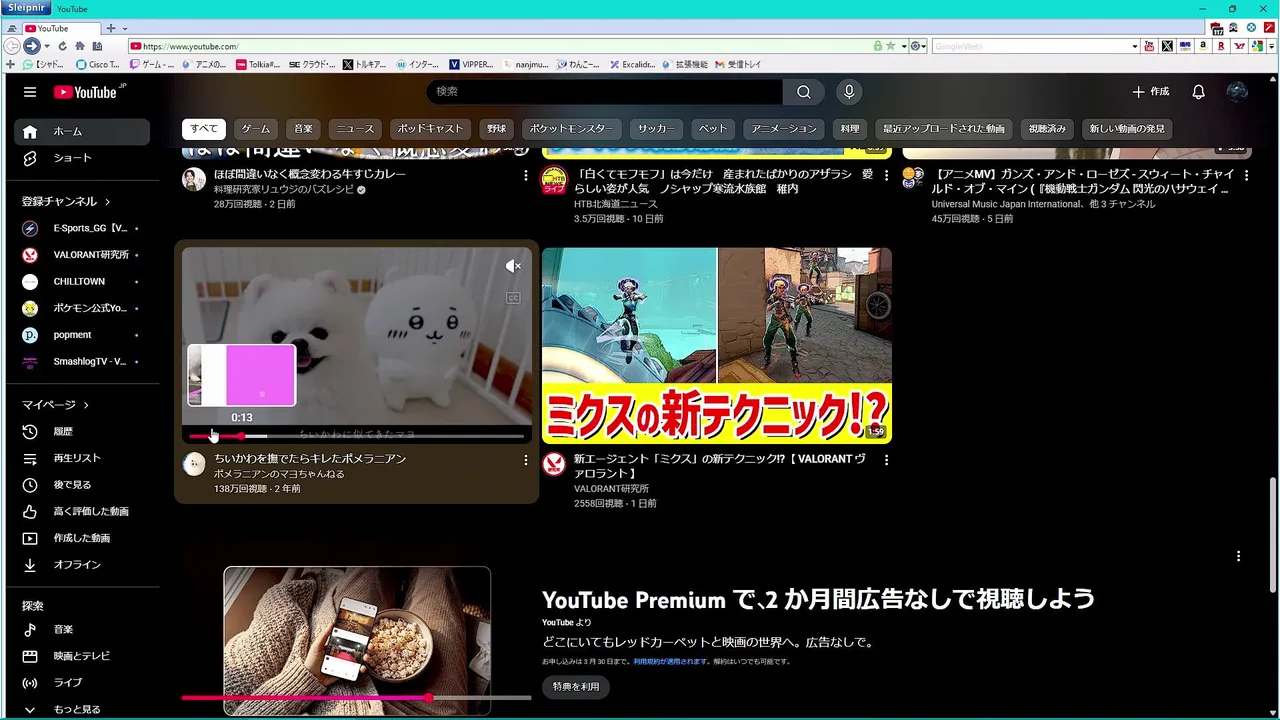Viewport: 1280px width, 720px height.
Task: Select the すべて filter chip
Action: [x=204, y=129]
